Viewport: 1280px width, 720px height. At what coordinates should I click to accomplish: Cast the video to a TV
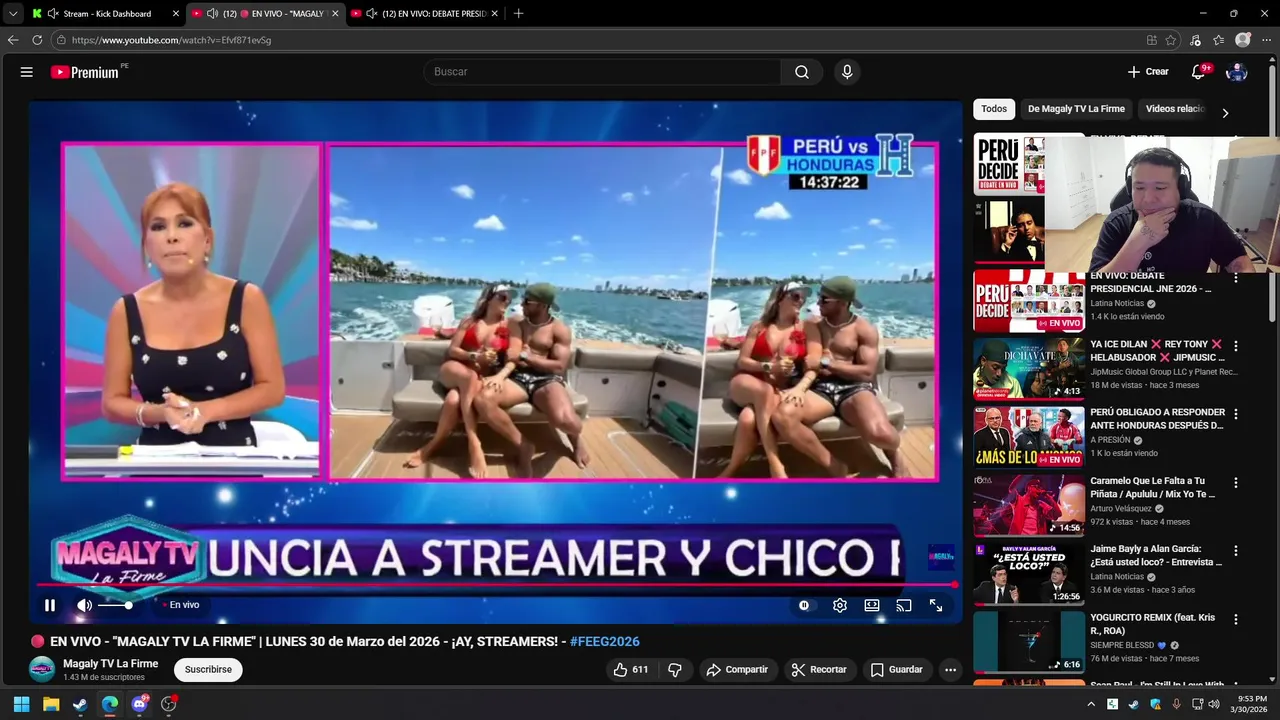pyautogui.click(x=904, y=605)
